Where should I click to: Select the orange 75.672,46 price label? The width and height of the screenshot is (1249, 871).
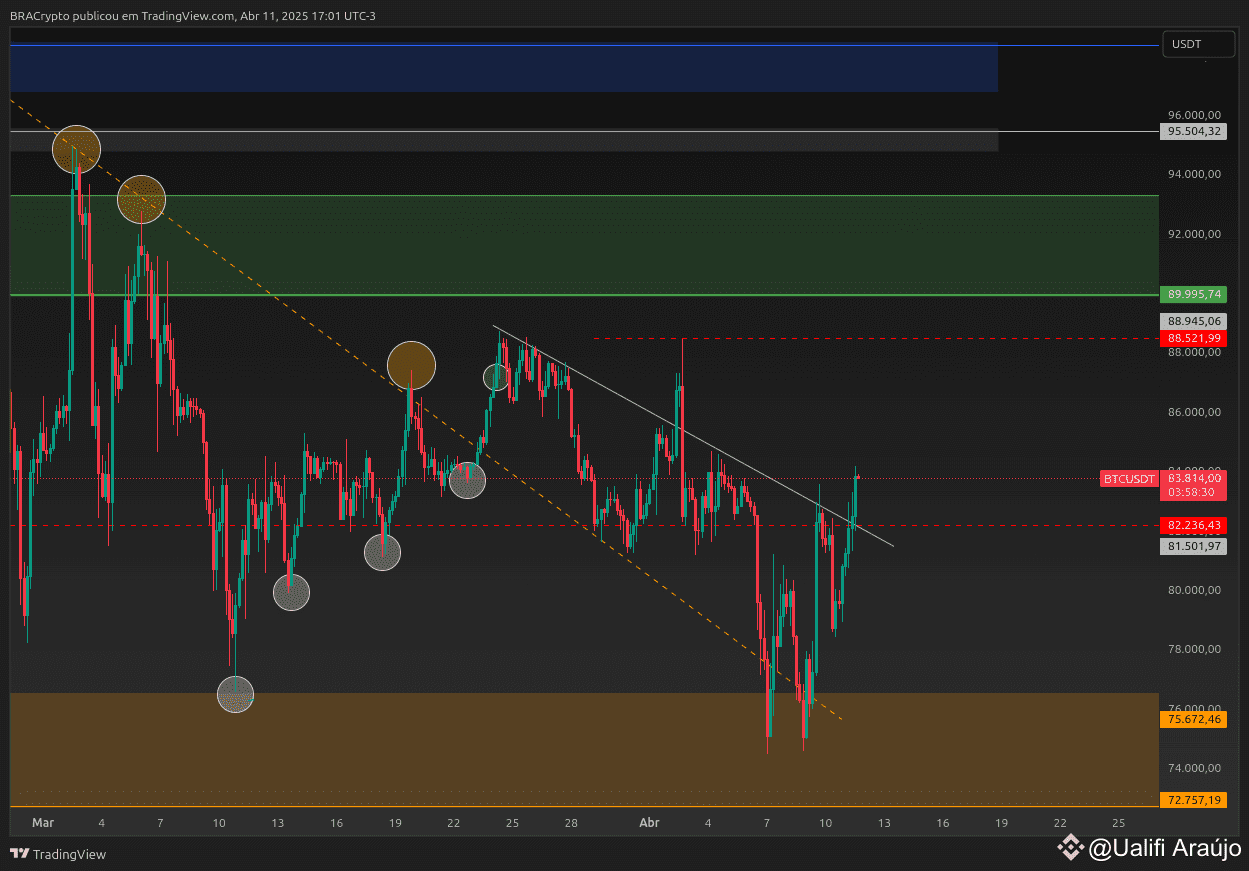(1194, 719)
